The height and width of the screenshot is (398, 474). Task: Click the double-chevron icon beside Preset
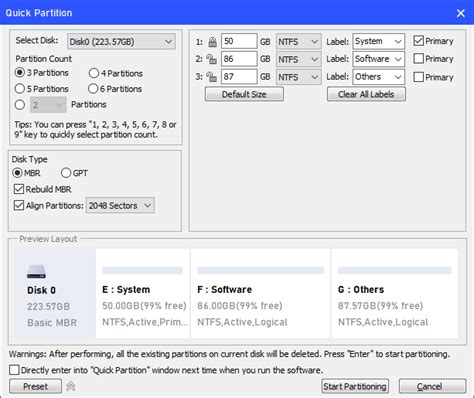point(71,386)
